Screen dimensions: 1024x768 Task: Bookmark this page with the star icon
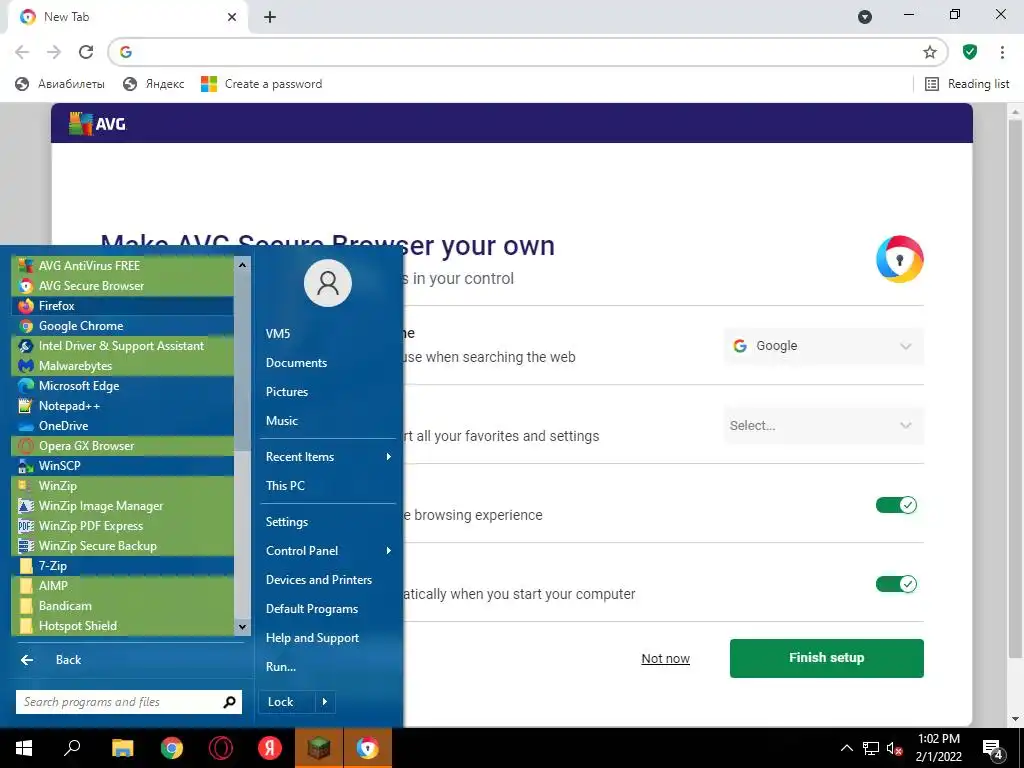pyautogui.click(x=930, y=52)
